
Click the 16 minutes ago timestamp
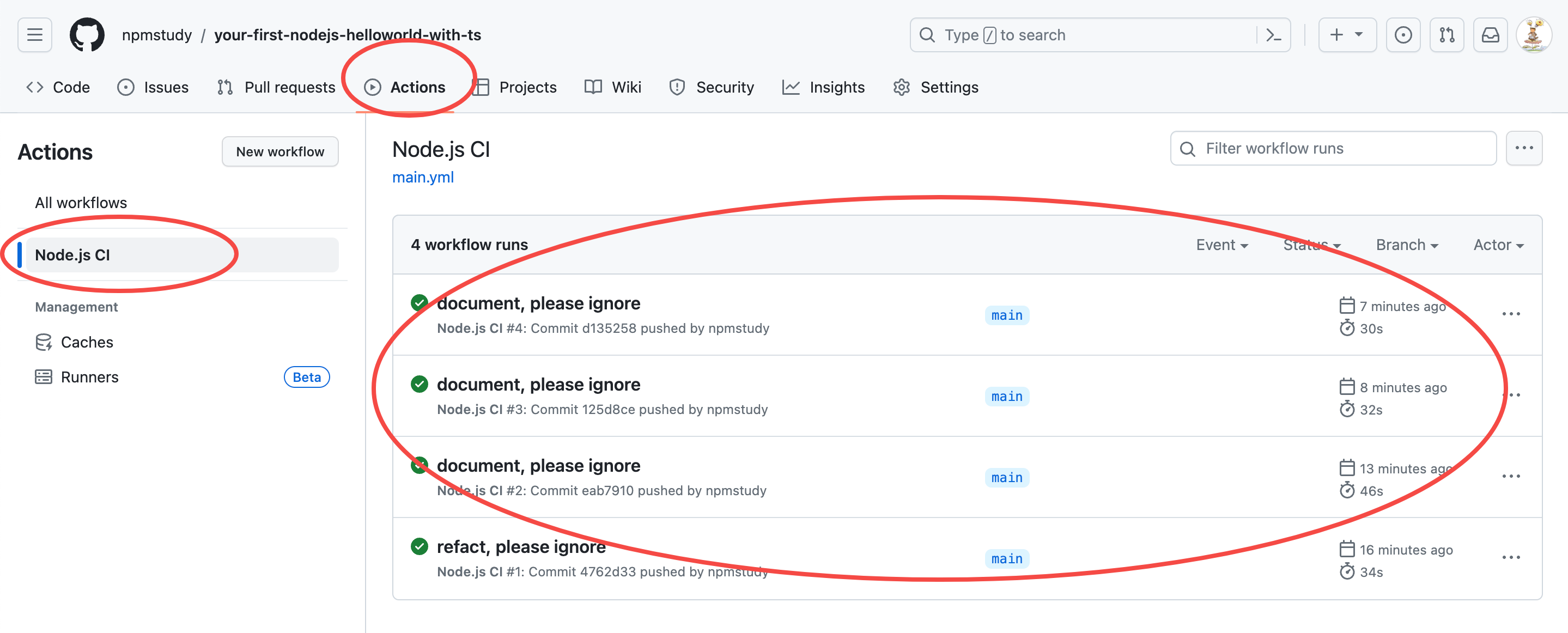[x=1406, y=550]
